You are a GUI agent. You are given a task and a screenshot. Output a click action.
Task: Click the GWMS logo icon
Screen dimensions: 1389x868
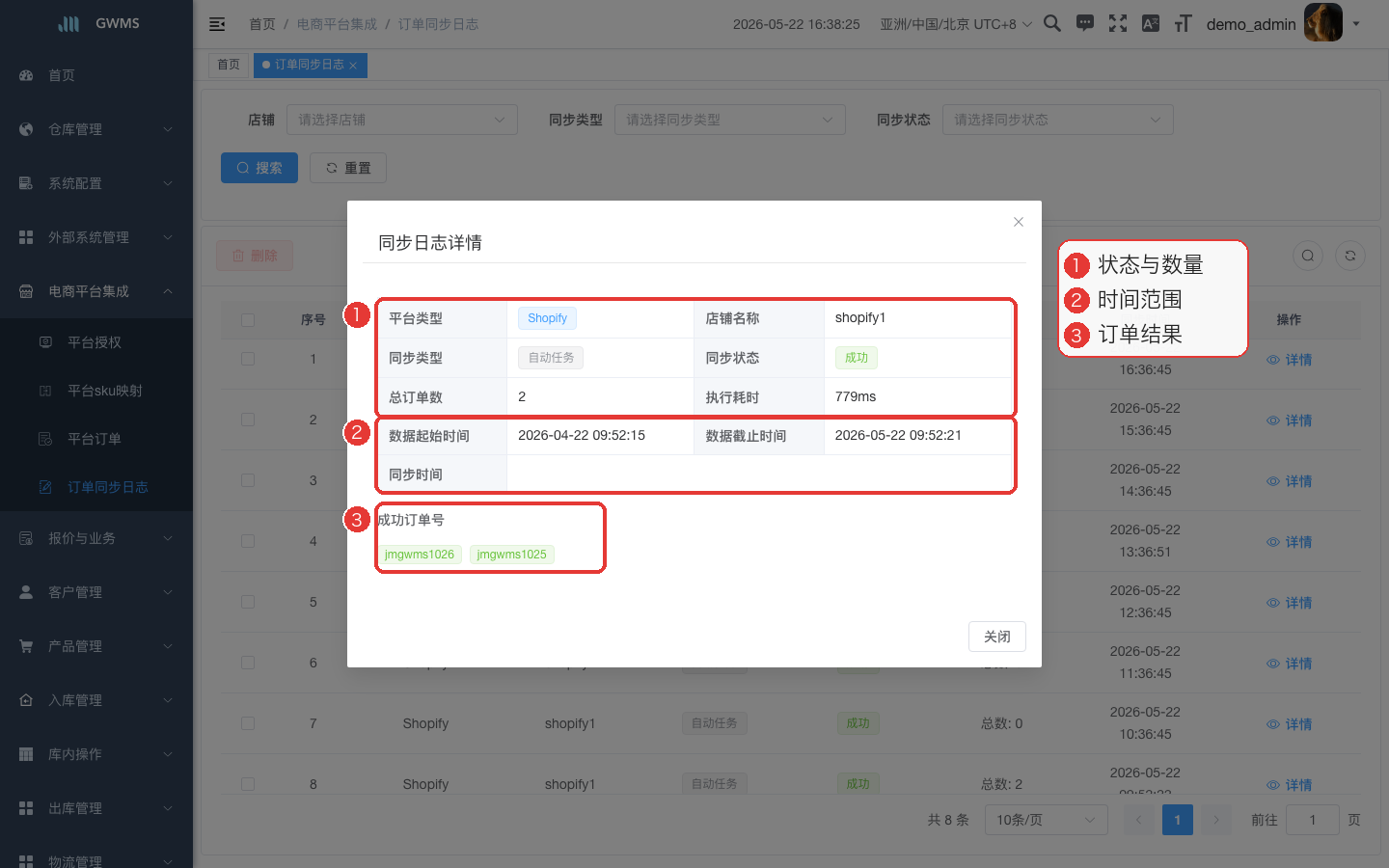point(68,23)
